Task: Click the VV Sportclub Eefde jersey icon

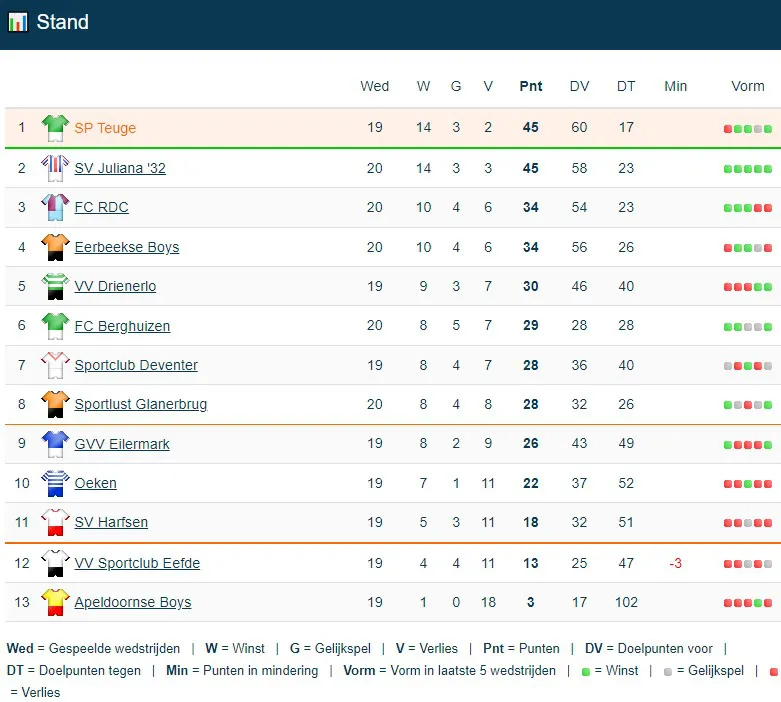Action: click(55, 563)
